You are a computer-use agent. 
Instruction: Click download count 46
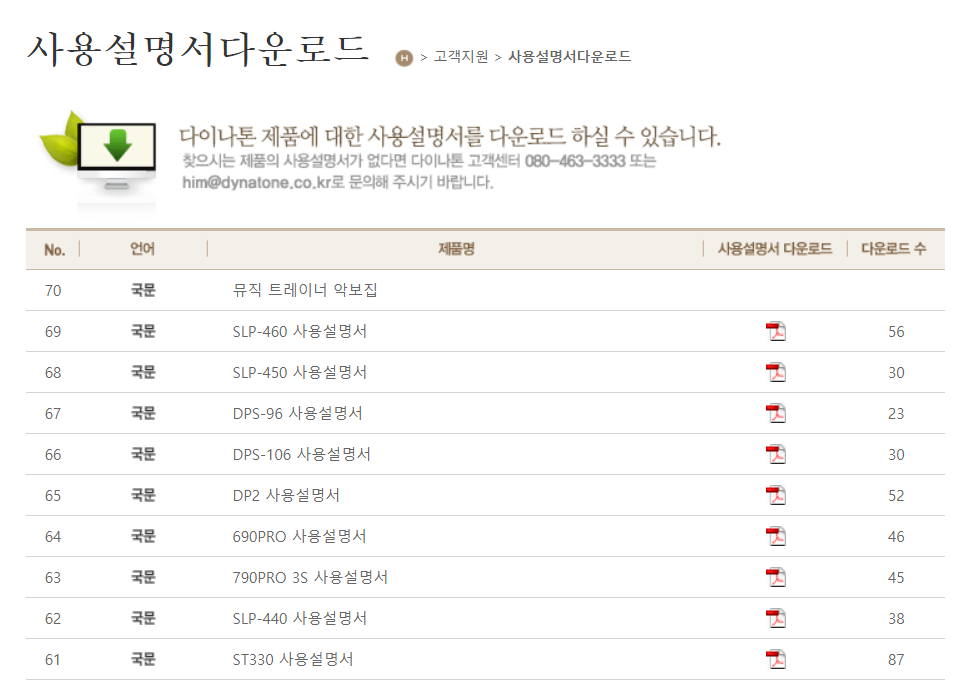coord(896,536)
